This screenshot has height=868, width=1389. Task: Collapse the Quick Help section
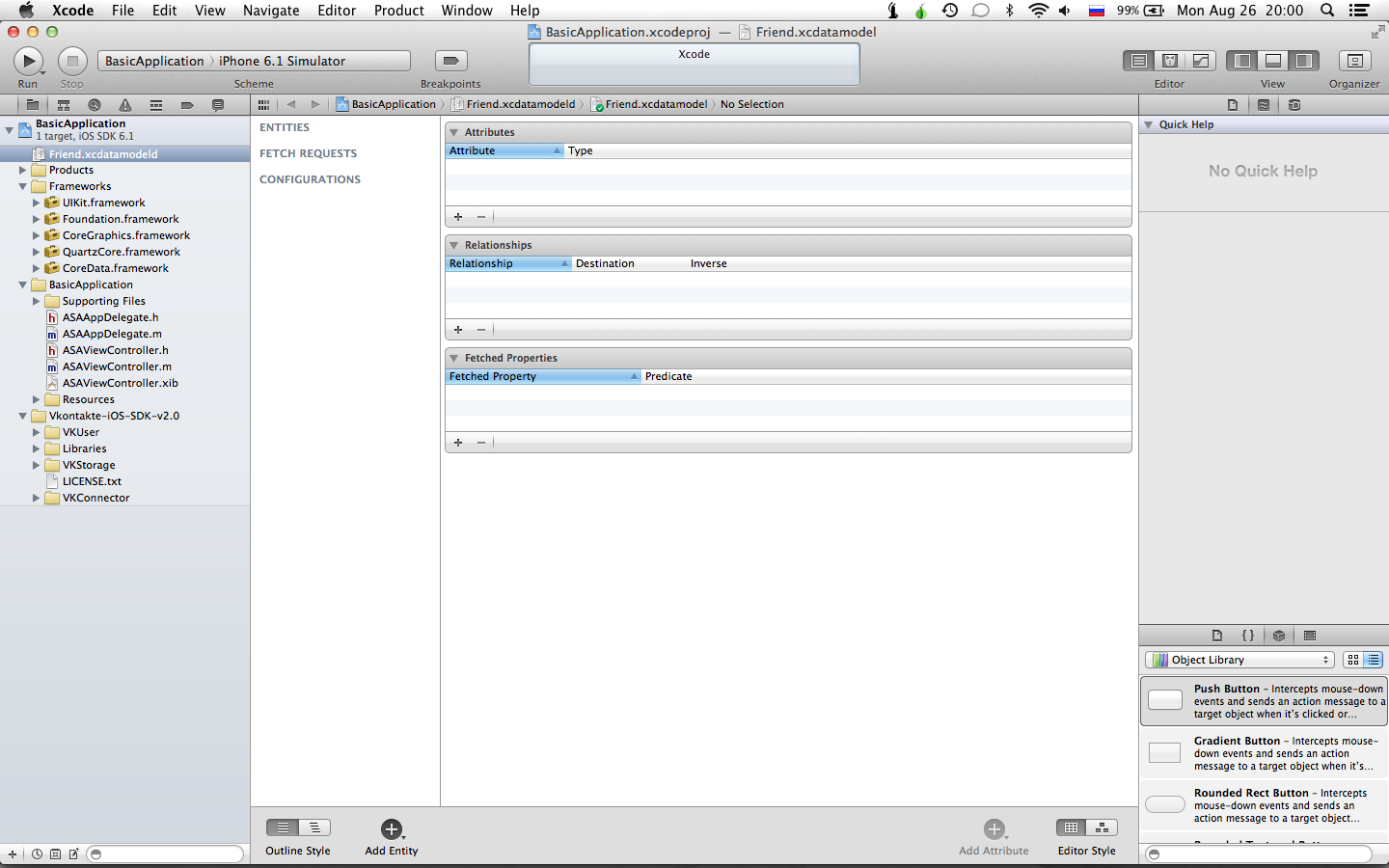tap(1148, 124)
